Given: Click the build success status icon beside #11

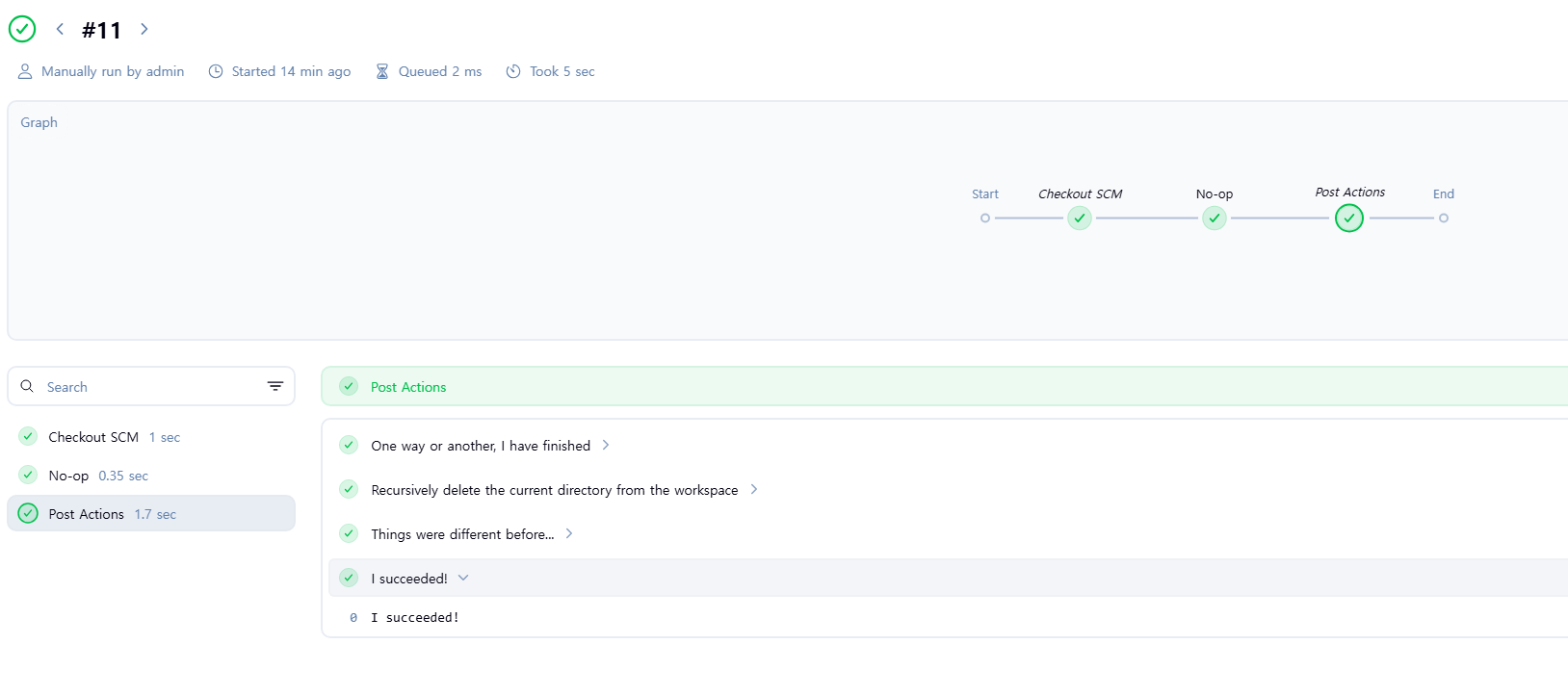Looking at the screenshot, I should tap(22, 29).
